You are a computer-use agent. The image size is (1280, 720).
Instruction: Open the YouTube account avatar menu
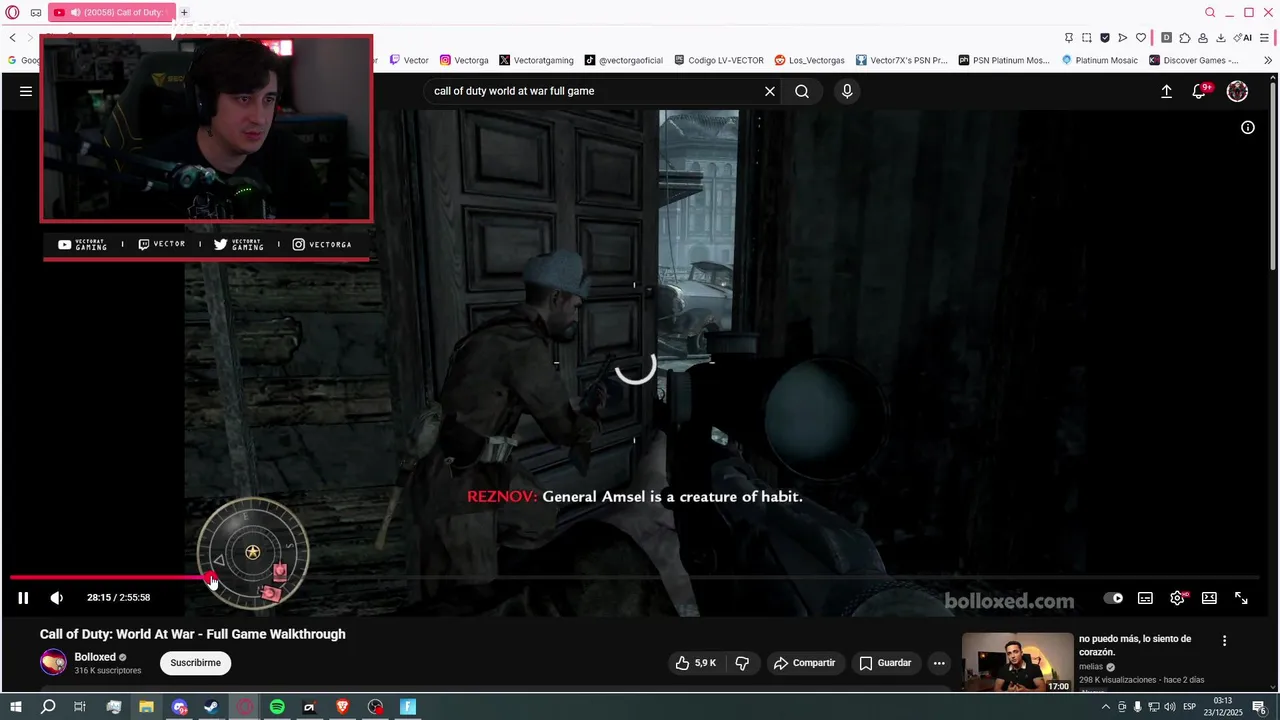[x=1237, y=91]
